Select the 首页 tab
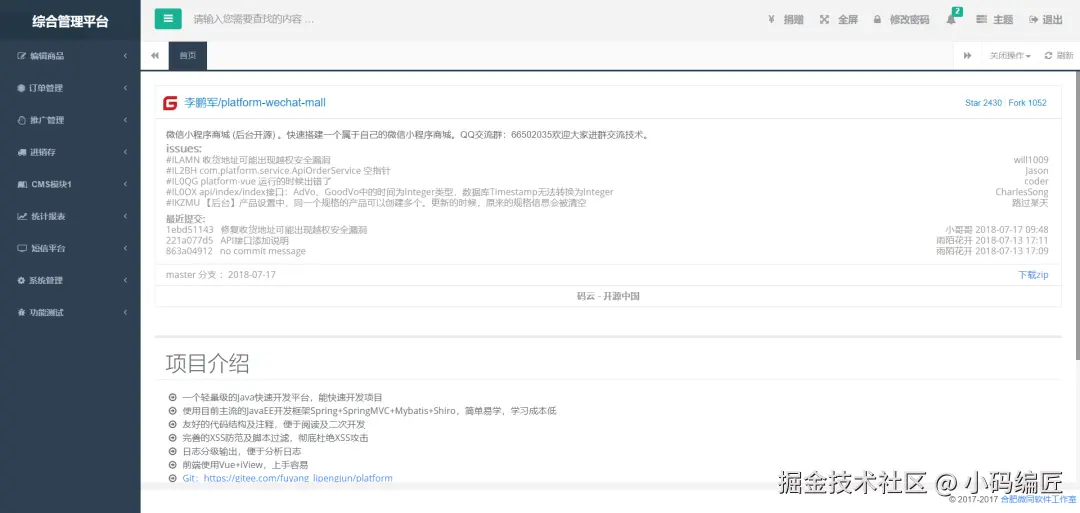 [x=187, y=56]
